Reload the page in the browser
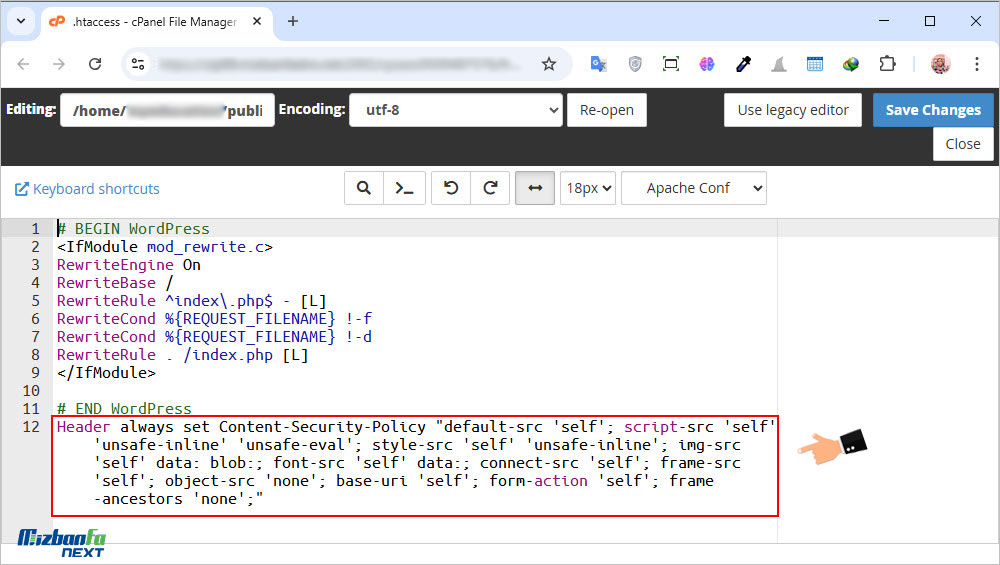 click(x=95, y=64)
